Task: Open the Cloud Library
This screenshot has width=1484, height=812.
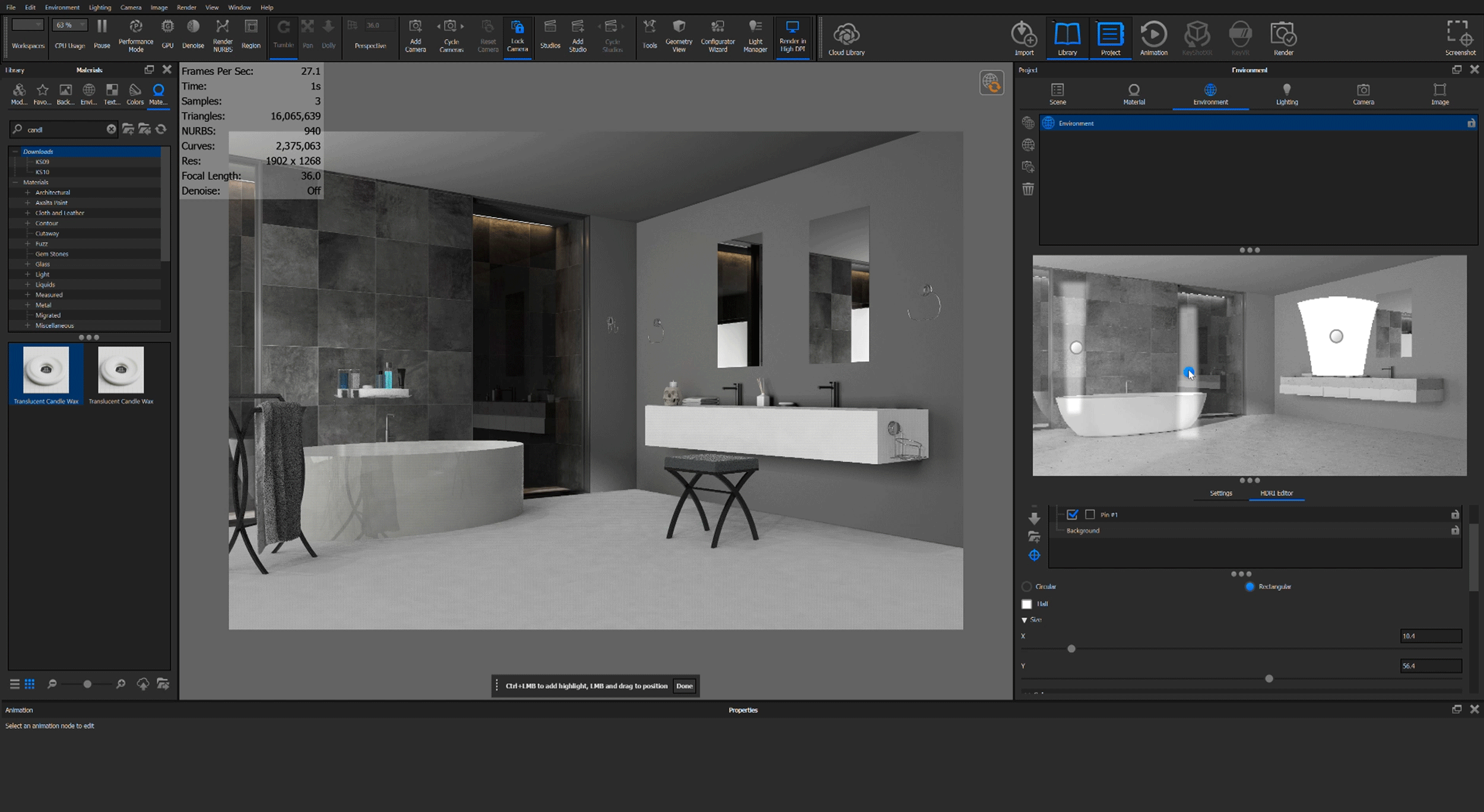Action: 846,39
